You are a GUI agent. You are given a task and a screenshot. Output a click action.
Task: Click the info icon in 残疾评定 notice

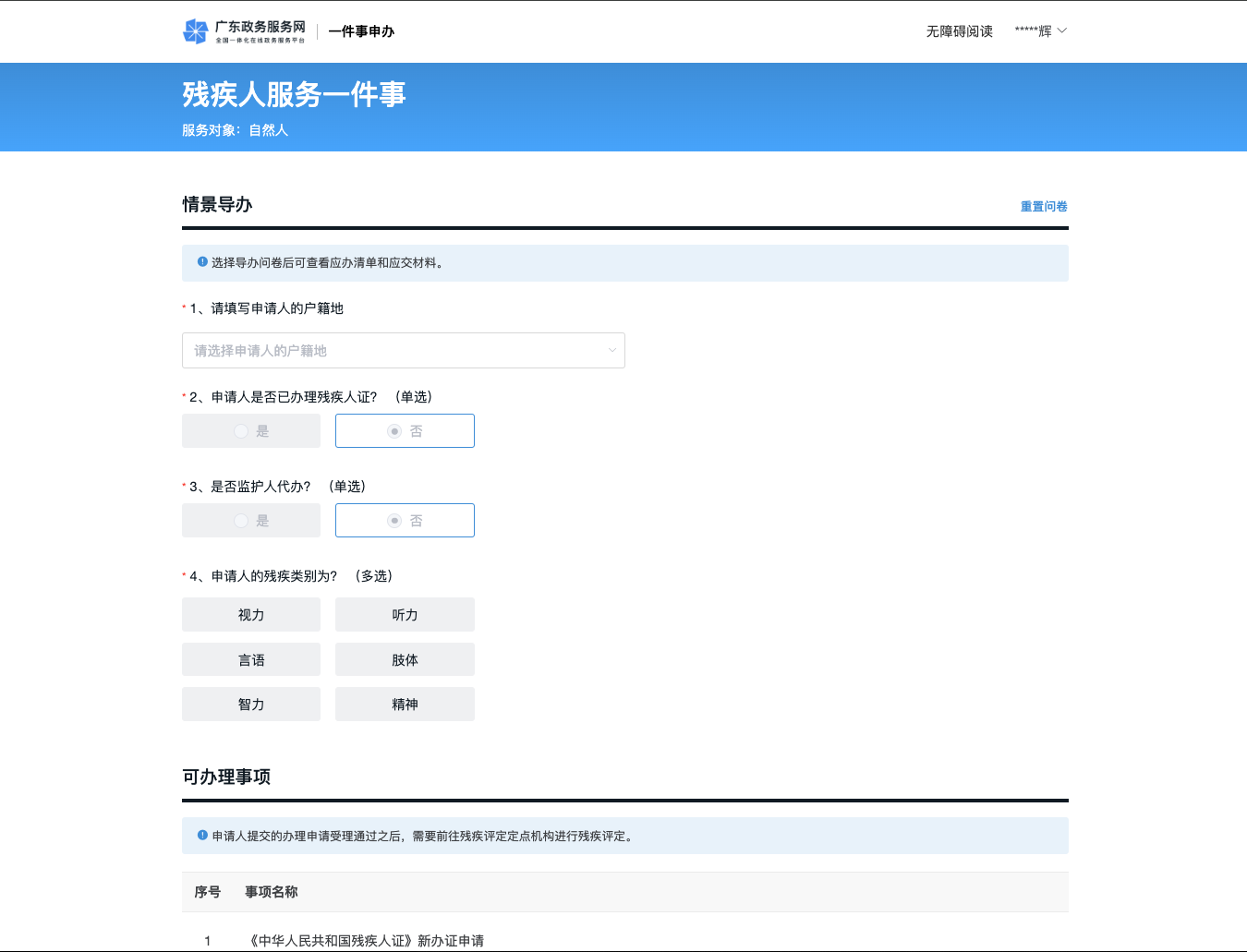click(202, 836)
